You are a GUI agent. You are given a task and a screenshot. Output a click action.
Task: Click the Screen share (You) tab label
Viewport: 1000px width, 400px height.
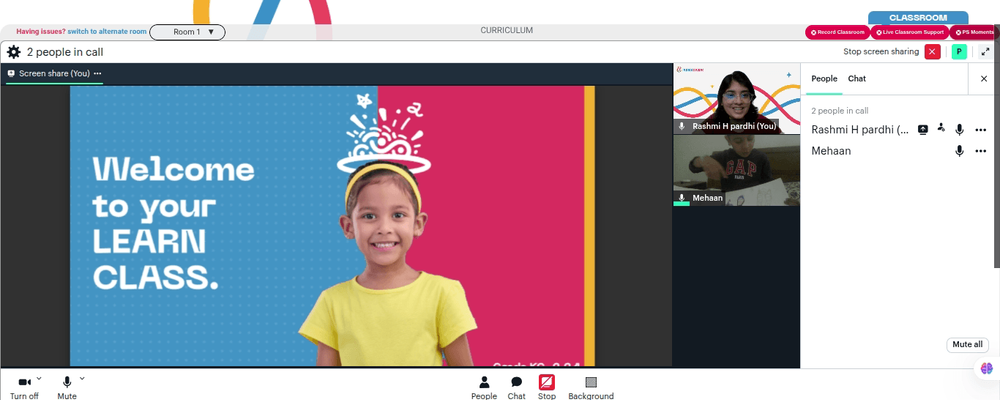pyautogui.click(x=54, y=73)
